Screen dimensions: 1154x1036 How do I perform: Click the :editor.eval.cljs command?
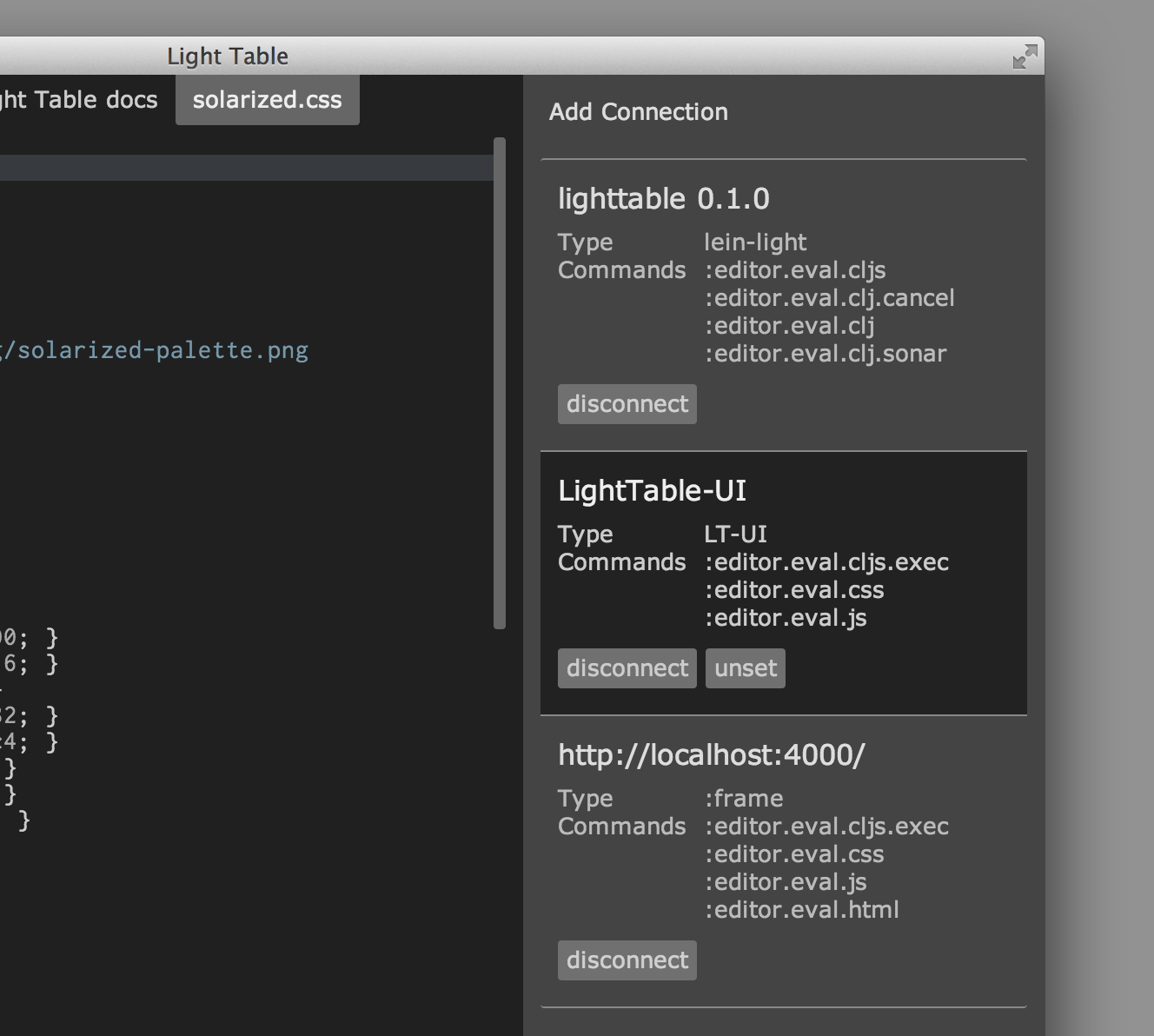pos(795,270)
